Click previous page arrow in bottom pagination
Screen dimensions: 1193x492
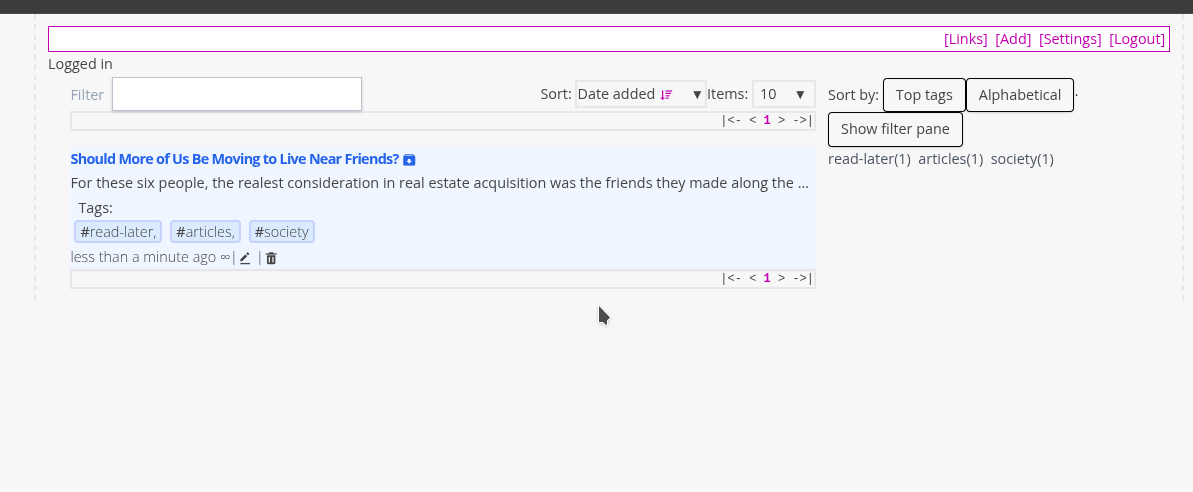(x=752, y=278)
